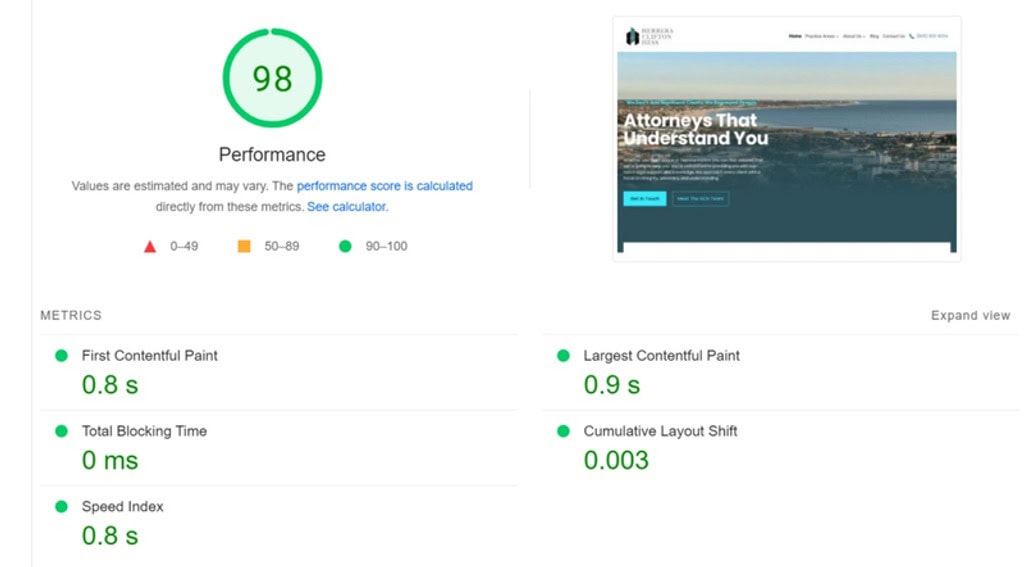Click green dot beside Cumulative Layout Shift

[563, 431]
